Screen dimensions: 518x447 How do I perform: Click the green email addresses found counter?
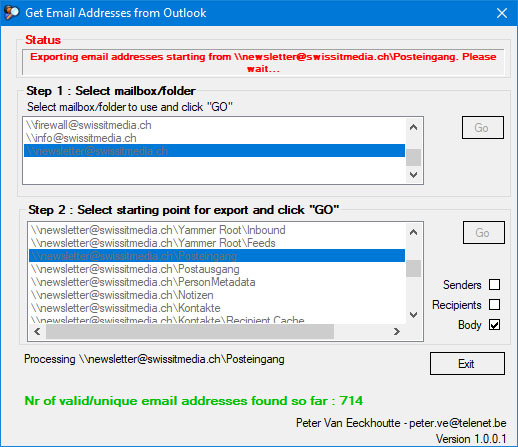coord(194,401)
